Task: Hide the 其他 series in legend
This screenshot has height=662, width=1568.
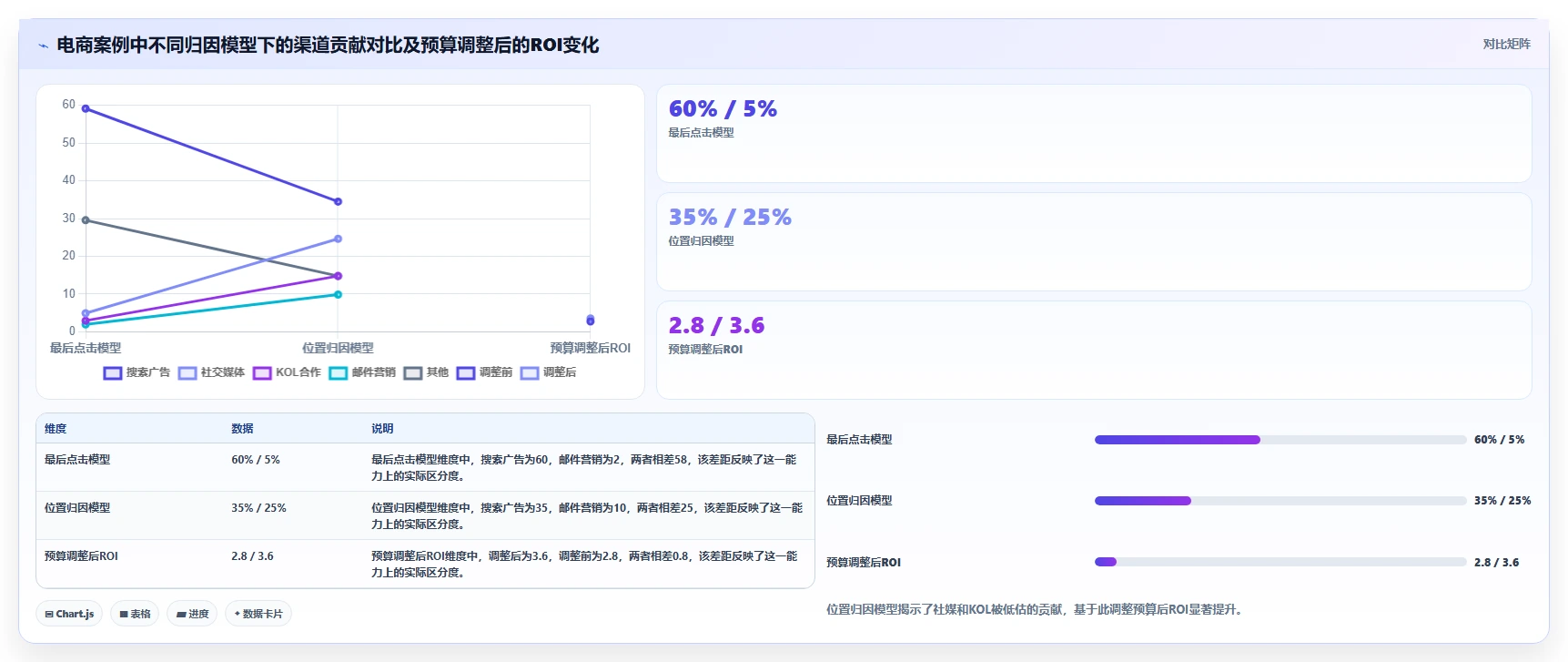Action: (426, 372)
